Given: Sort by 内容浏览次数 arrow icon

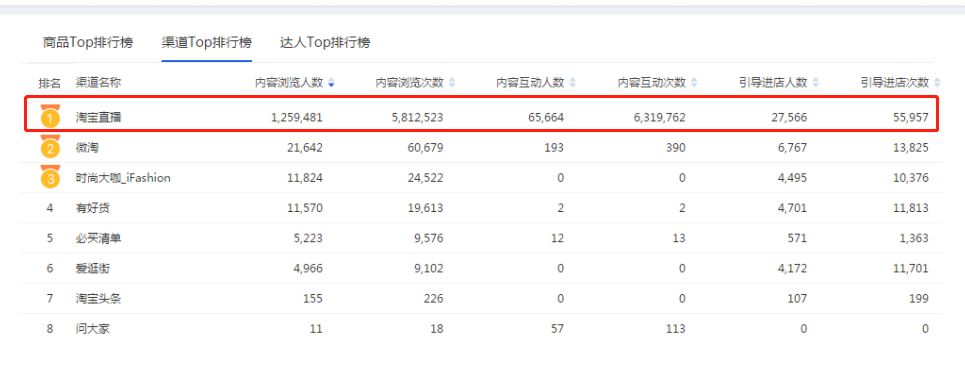Looking at the screenshot, I should tap(452, 83).
